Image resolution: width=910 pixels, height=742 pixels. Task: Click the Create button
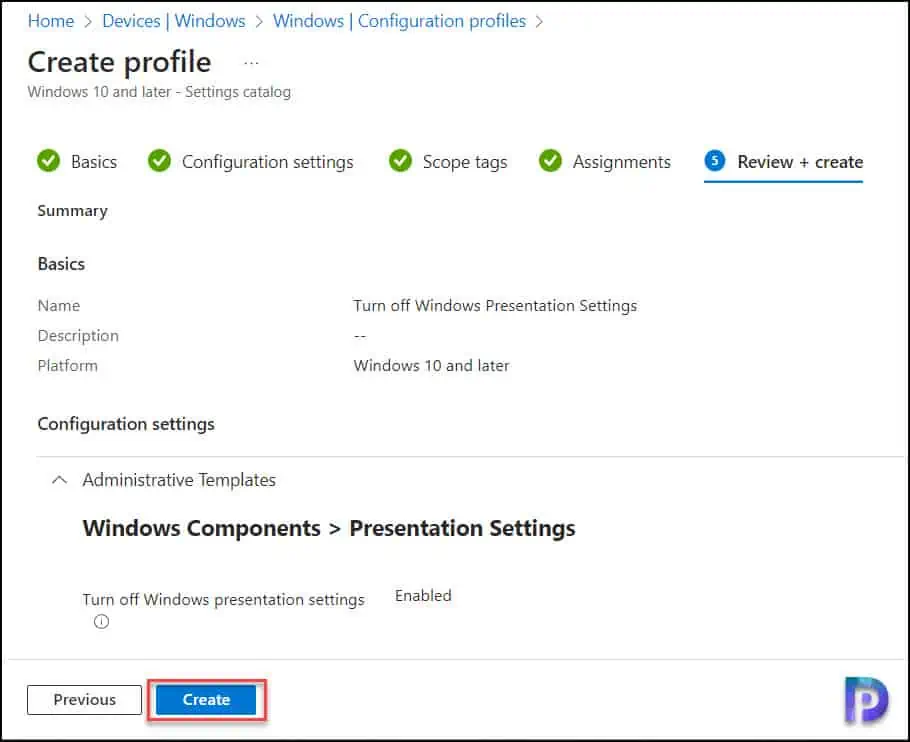(206, 700)
